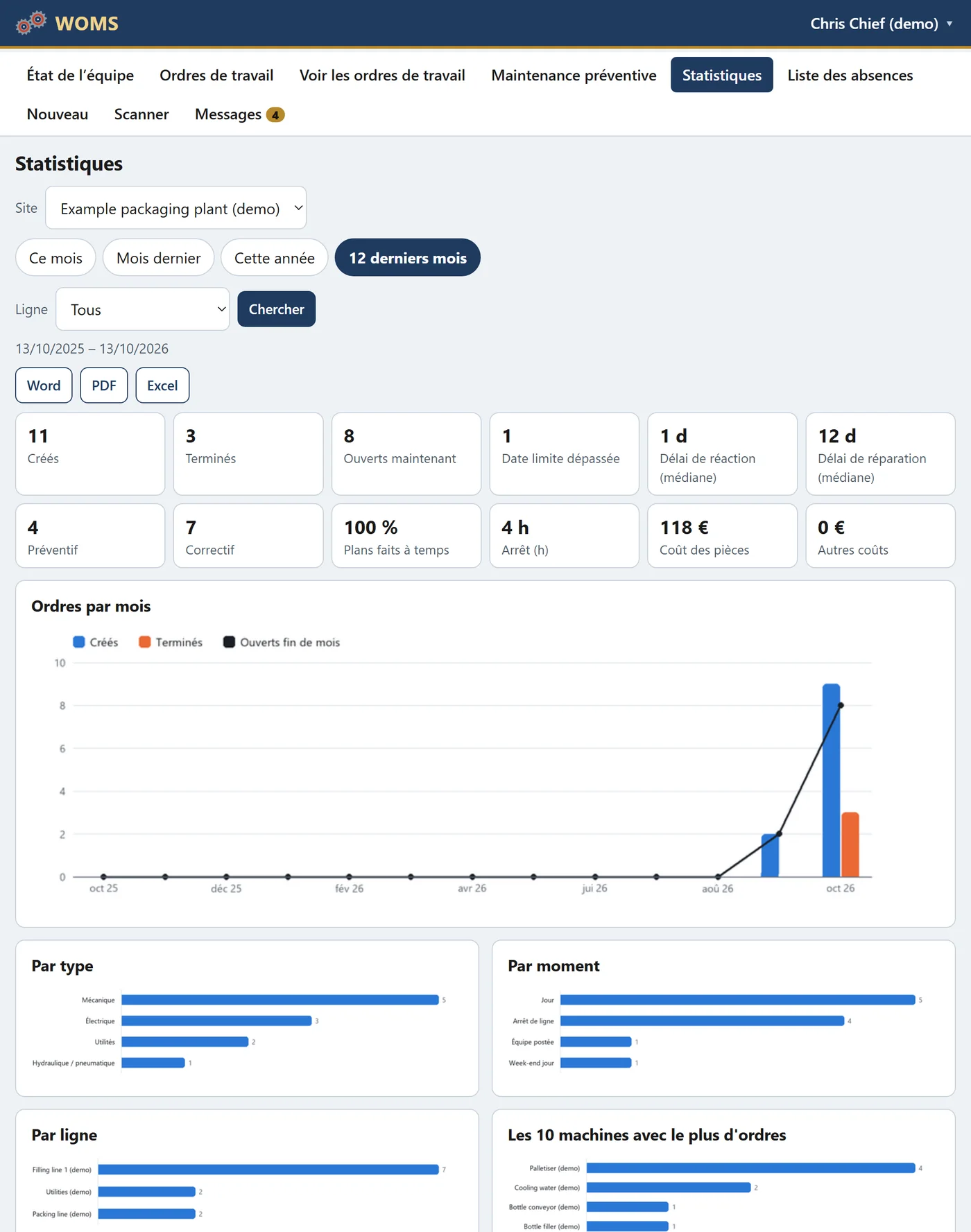Viewport: 971px width, 1232px height.
Task: Go to État de l'équipe tab
Action: [80, 75]
